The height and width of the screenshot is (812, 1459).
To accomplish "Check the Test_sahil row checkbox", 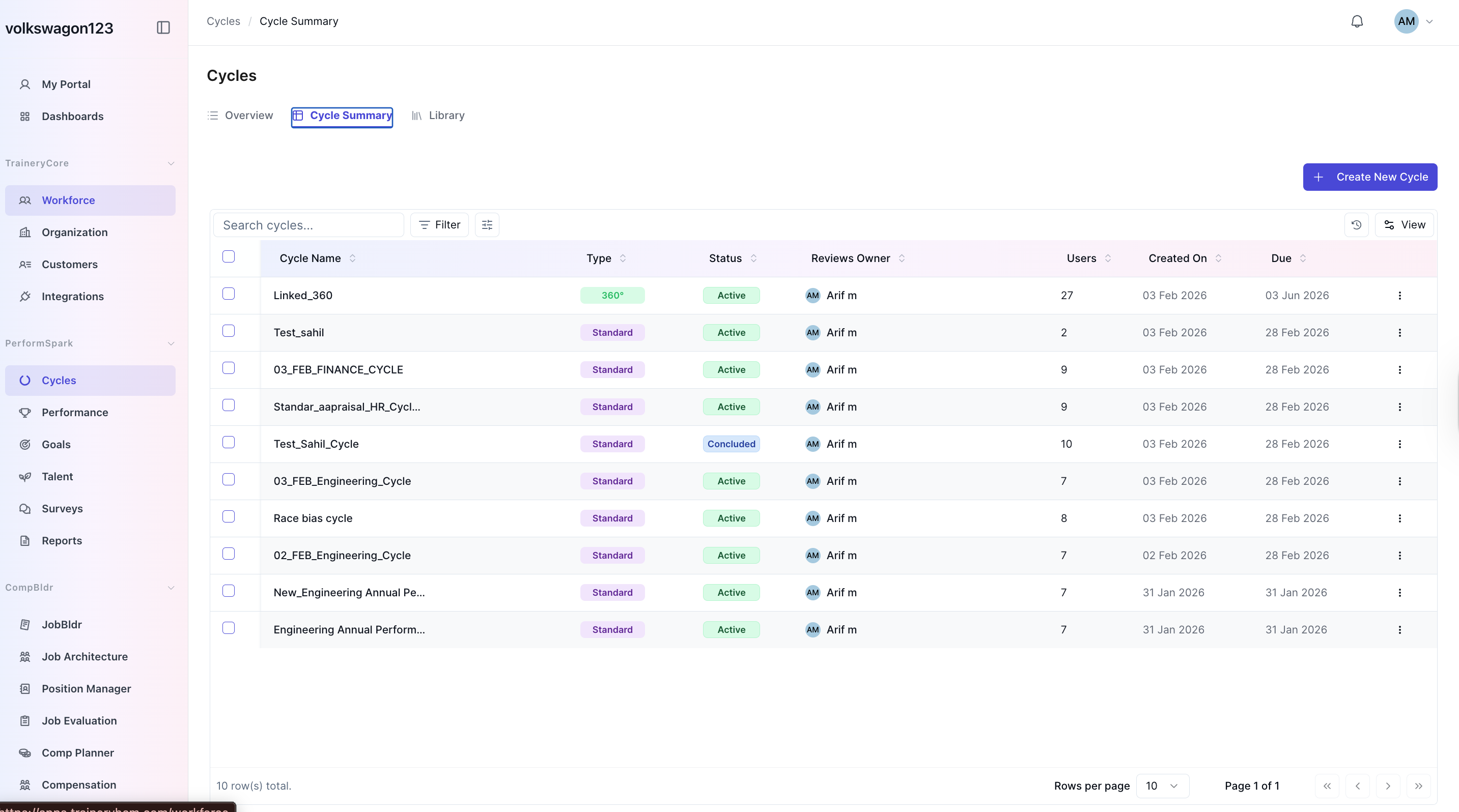I will [228, 331].
